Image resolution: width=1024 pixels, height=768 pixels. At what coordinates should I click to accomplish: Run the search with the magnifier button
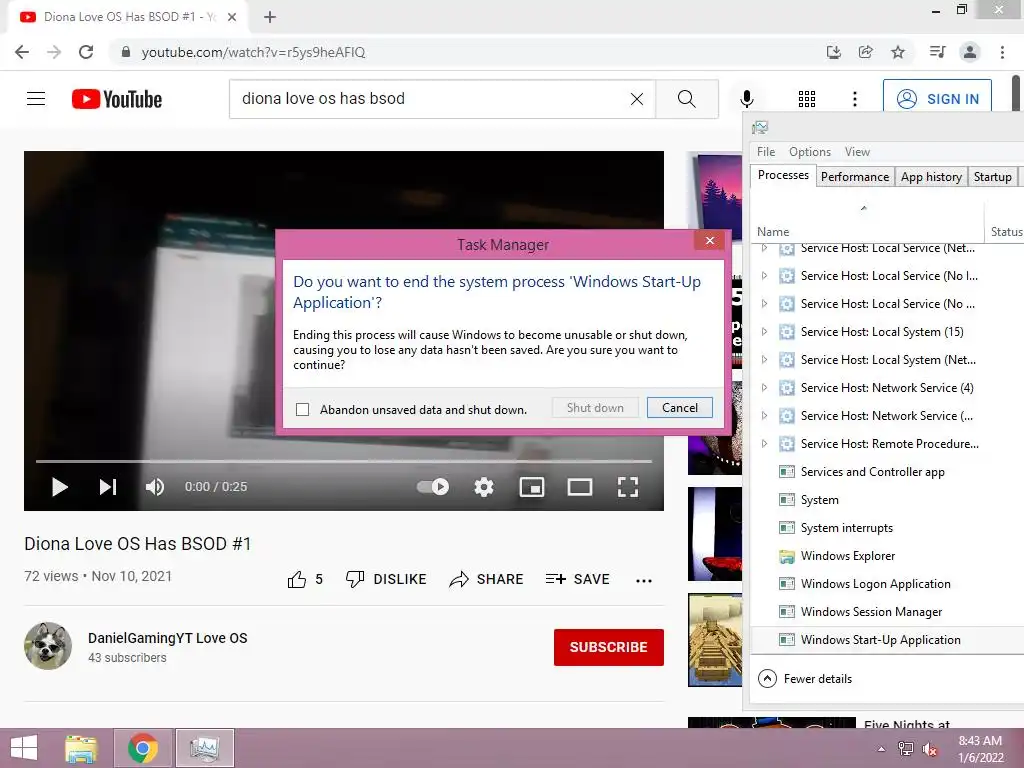point(686,99)
